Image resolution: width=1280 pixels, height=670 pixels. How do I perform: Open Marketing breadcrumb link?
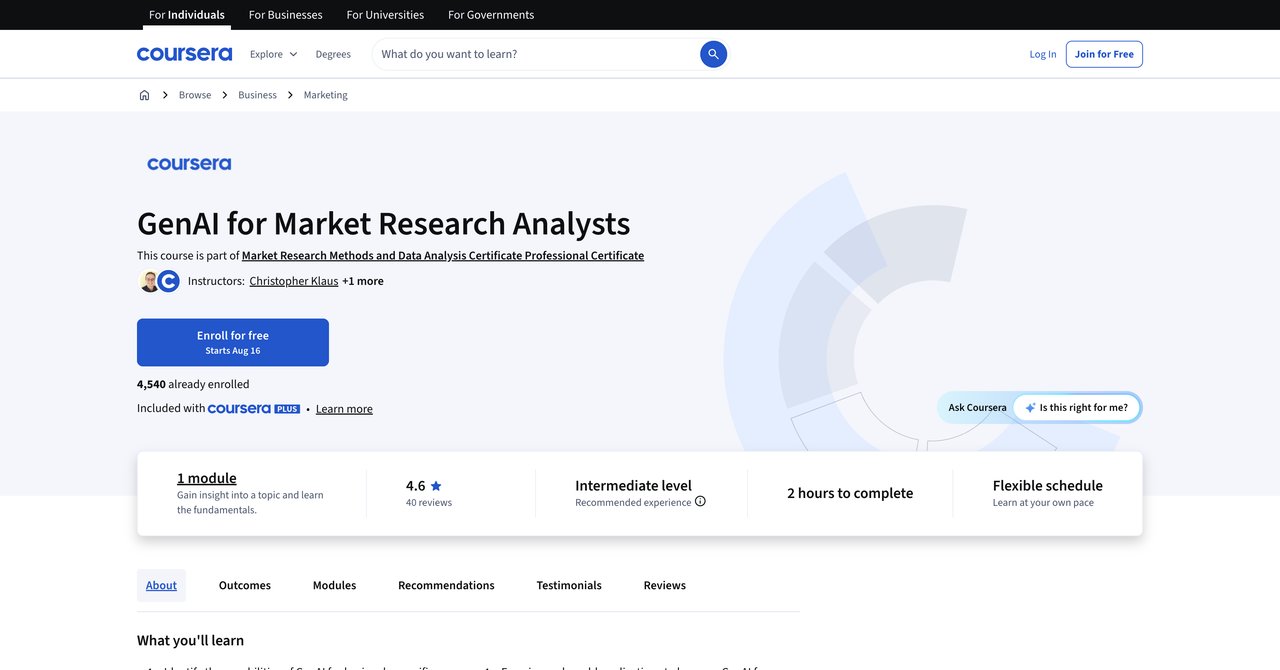pyautogui.click(x=326, y=95)
